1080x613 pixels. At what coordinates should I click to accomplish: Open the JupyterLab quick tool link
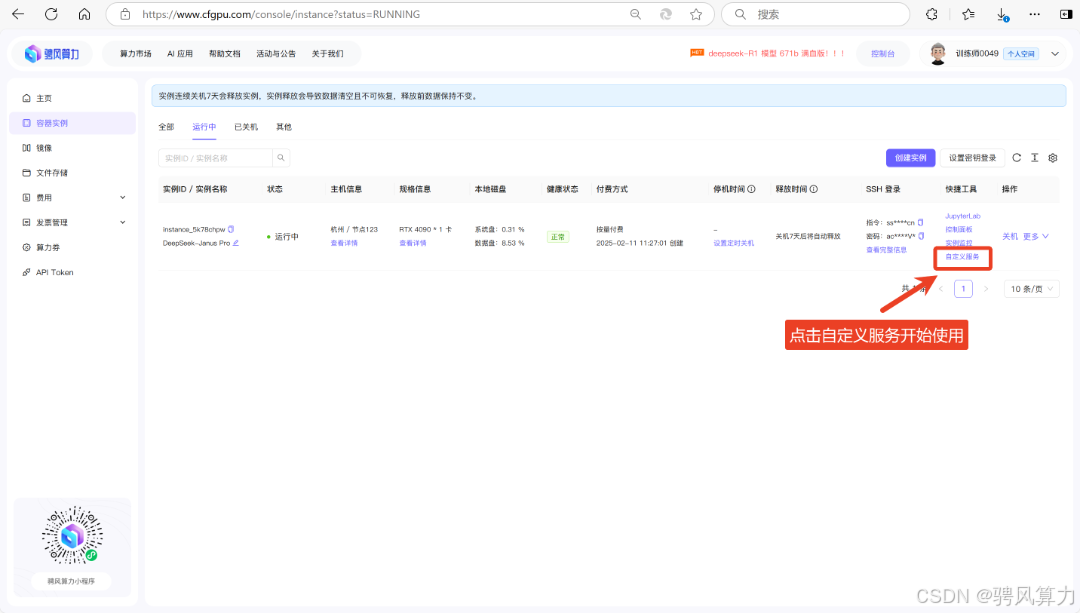pyautogui.click(x=962, y=216)
